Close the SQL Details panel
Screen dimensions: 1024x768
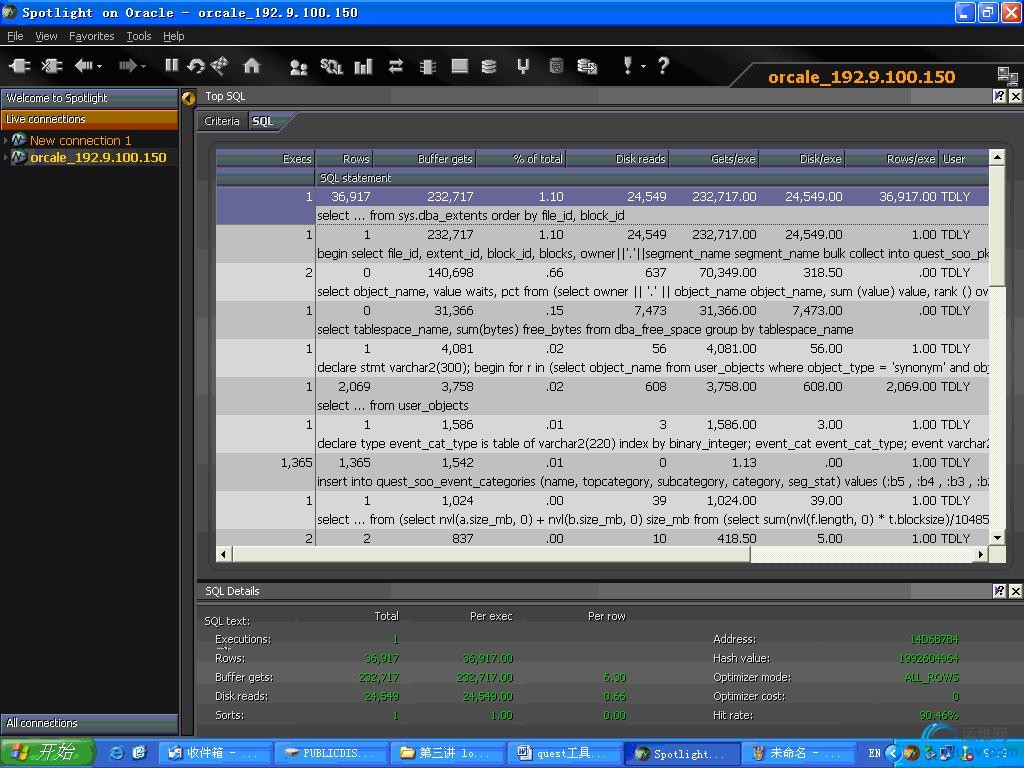click(x=1016, y=591)
